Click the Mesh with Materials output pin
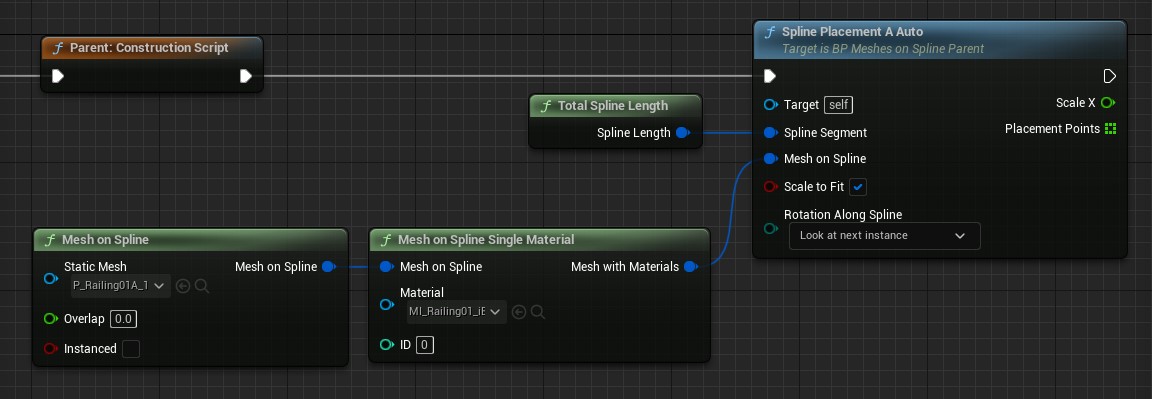 pos(691,267)
